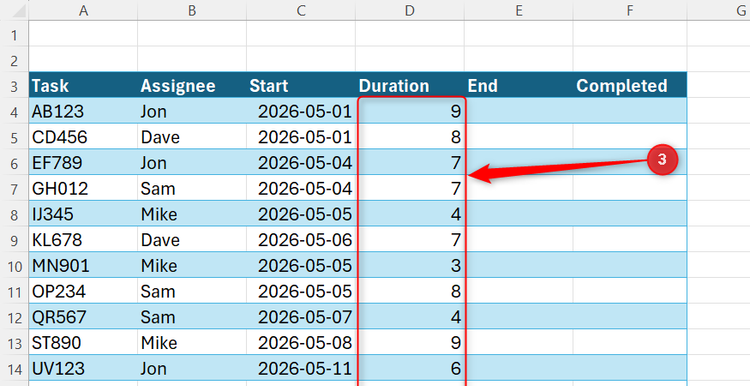Select row 5 header

click(14, 137)
